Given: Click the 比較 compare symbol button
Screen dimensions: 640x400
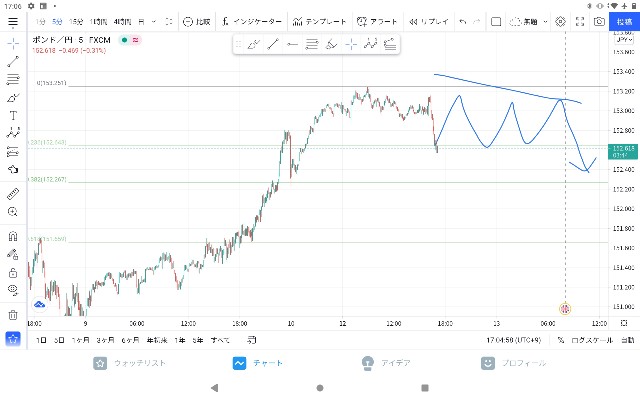Looking at the screenshot, I should [196, 22].
